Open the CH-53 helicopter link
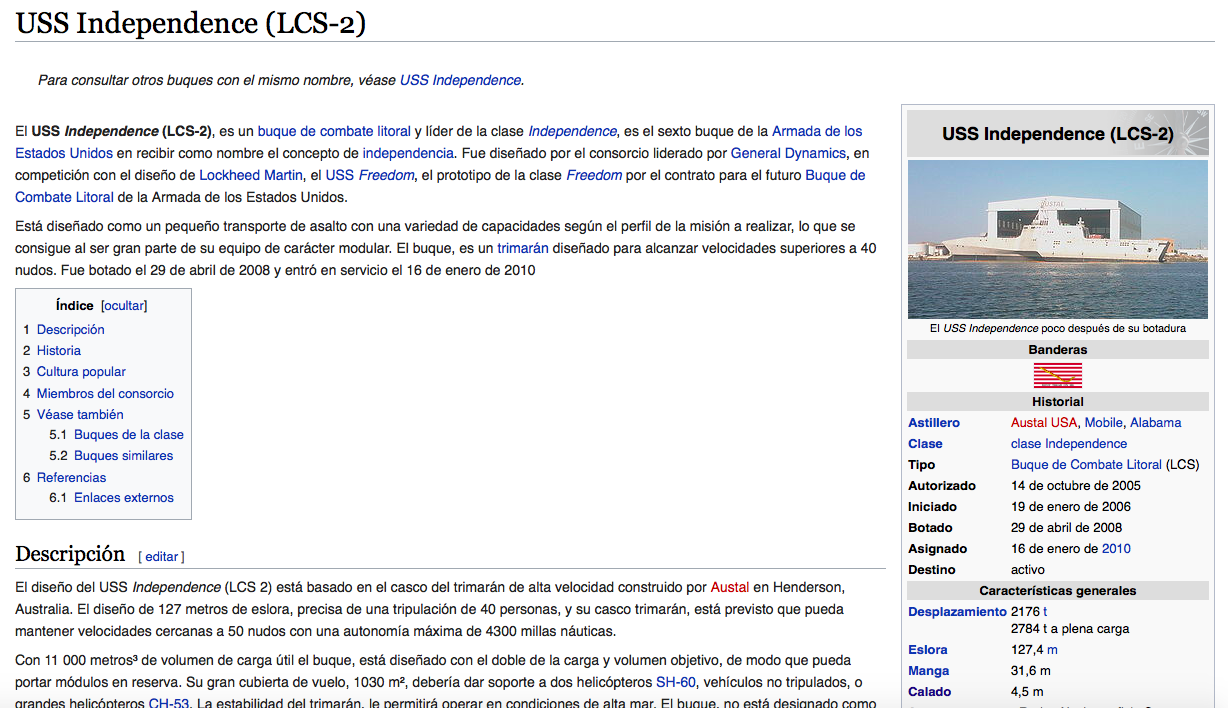1228x708 pixels. (x=168, y=704)
